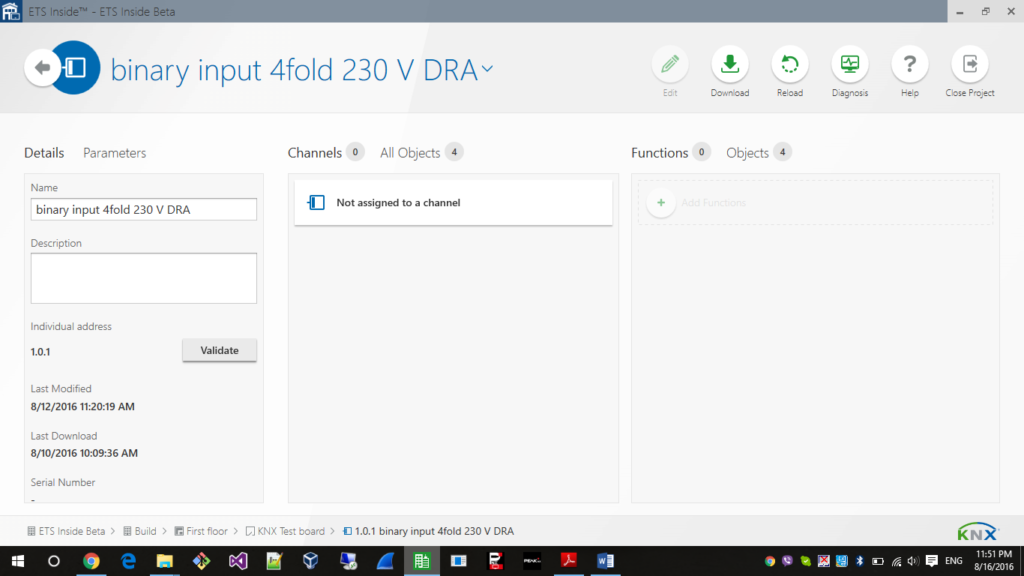Click the channel icon beside Not assigned
This screenshot has width=1024, height=576.
[316, 202]
